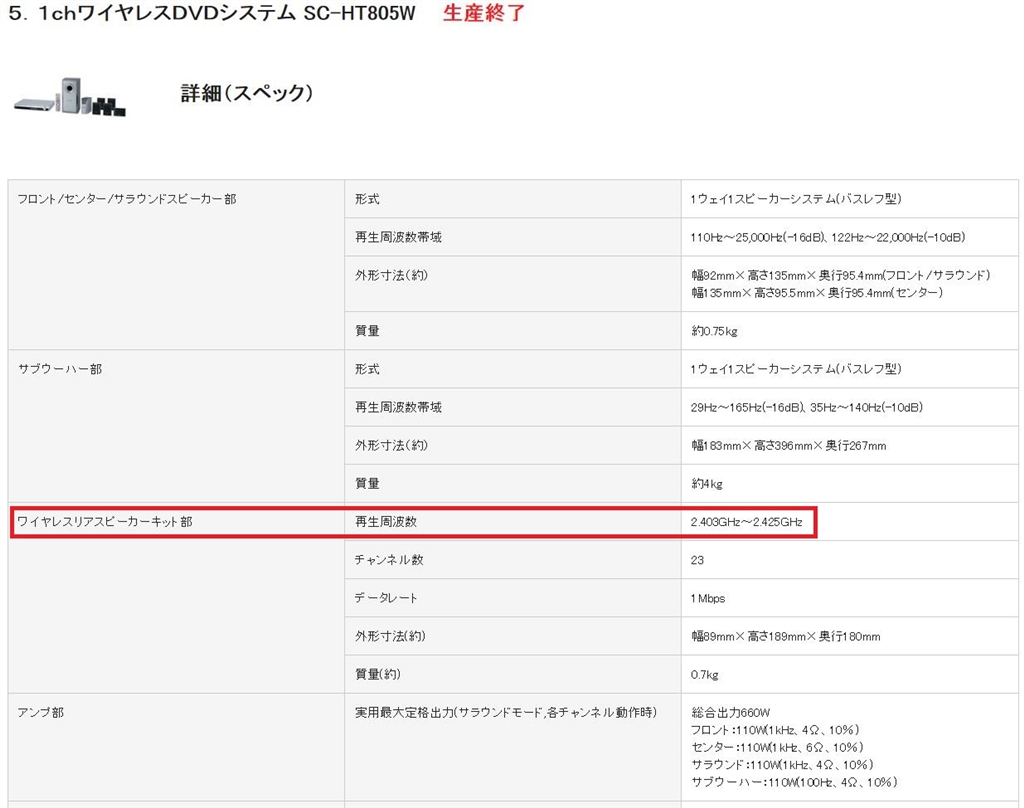Click the front speaker 1ウェイ1スピーカーシステム value
1024x808 pixels.
pyautogui.click(x=795, y=199)
